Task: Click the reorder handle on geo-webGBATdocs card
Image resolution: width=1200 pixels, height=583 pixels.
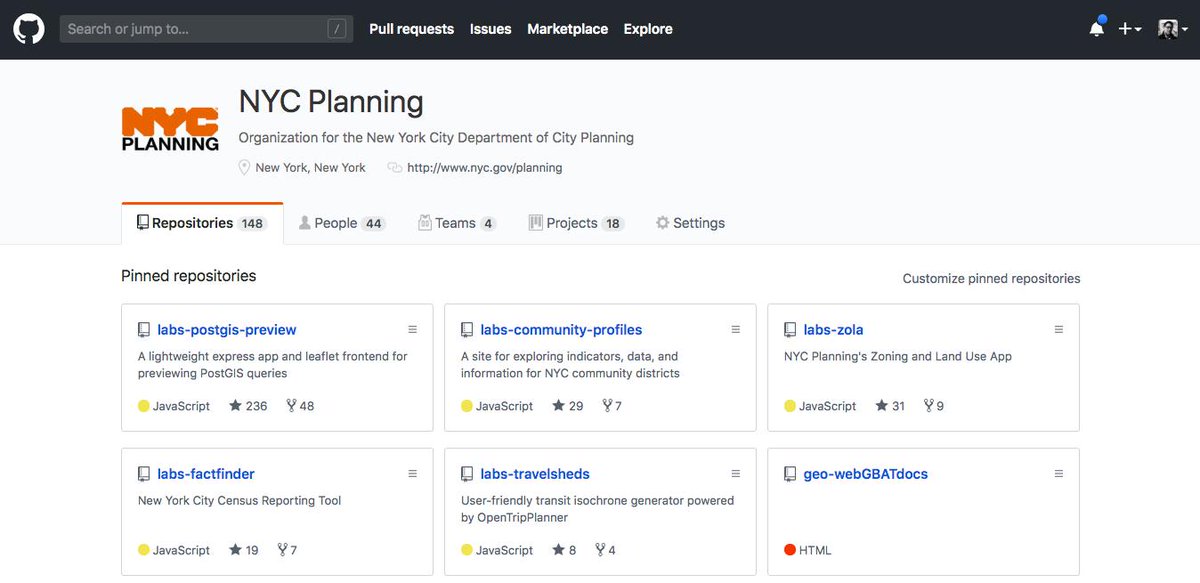Action: [x=1059, y=474]
